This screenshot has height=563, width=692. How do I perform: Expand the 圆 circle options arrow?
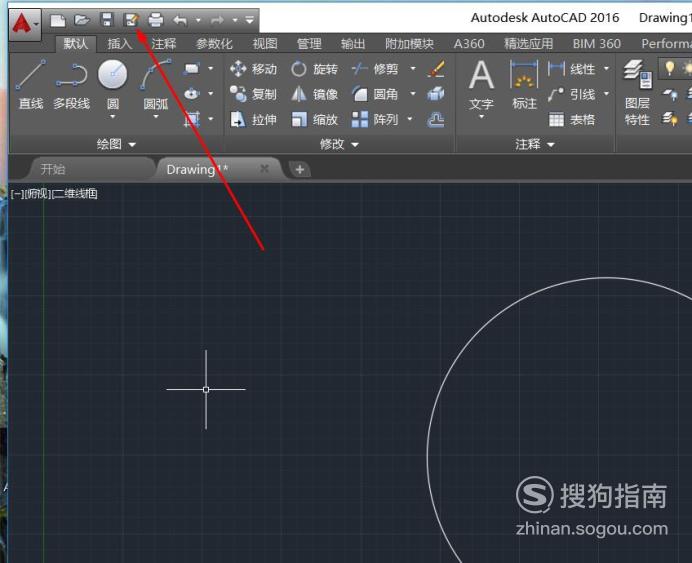pyautogui.click(x=113, y=117)
